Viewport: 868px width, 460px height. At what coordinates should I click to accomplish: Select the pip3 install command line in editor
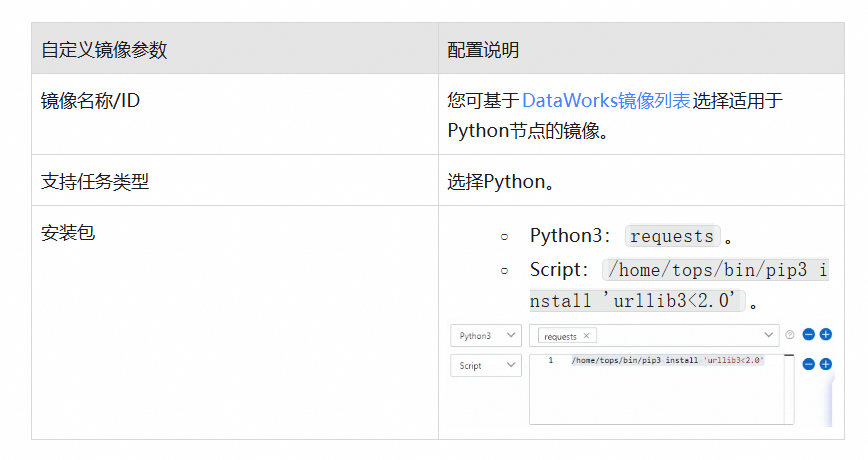pos(668,360)
